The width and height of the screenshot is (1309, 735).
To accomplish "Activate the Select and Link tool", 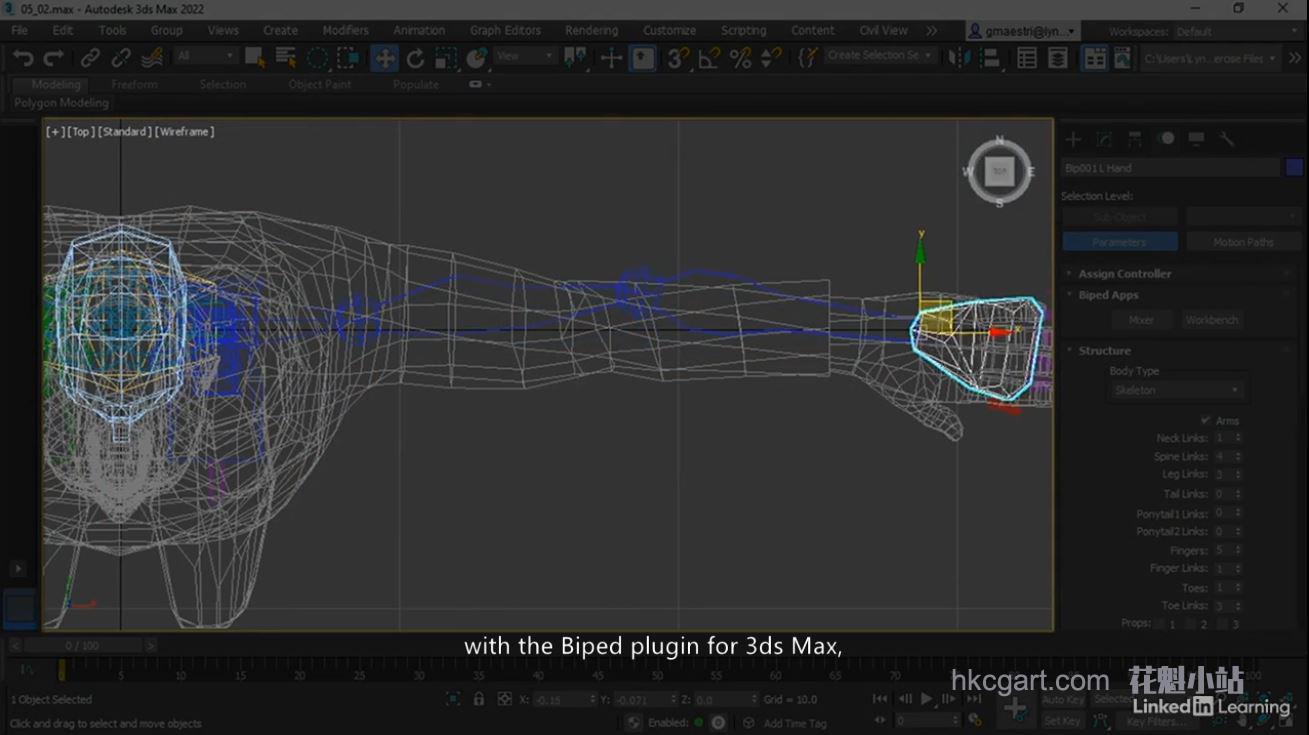I will click(91, 58).
